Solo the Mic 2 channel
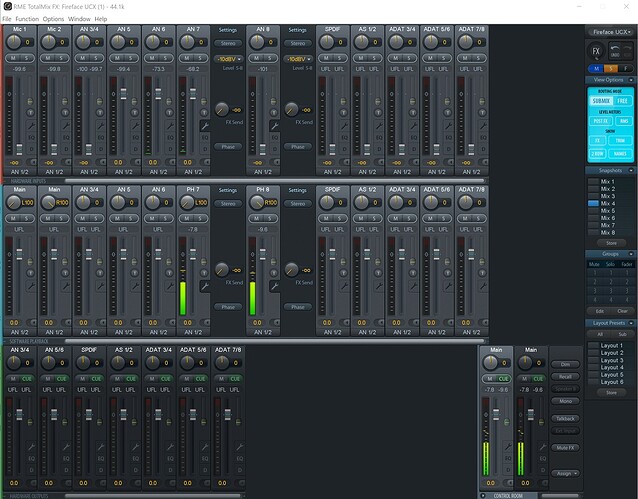 pos(61,58)
